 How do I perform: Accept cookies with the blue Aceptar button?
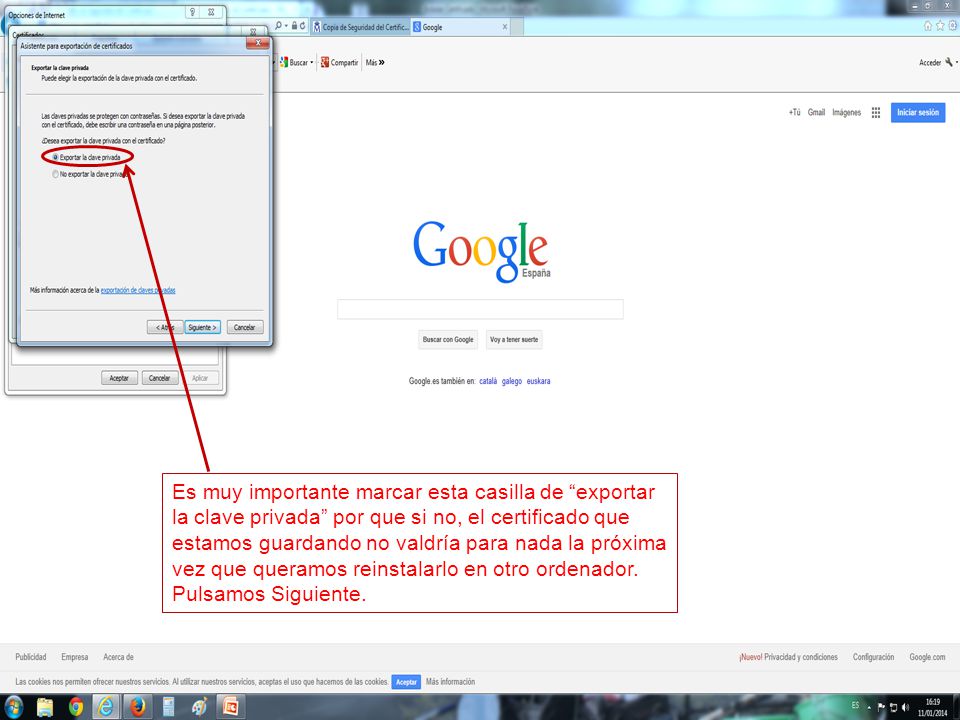pos(406,682)
